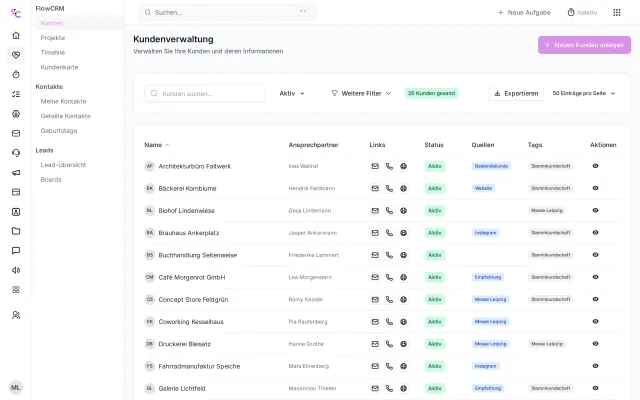The height and width of the screenshot is (400, 640).
Task: Open the mail envelope icon in the left rail
Action: (x=16, y=133)
